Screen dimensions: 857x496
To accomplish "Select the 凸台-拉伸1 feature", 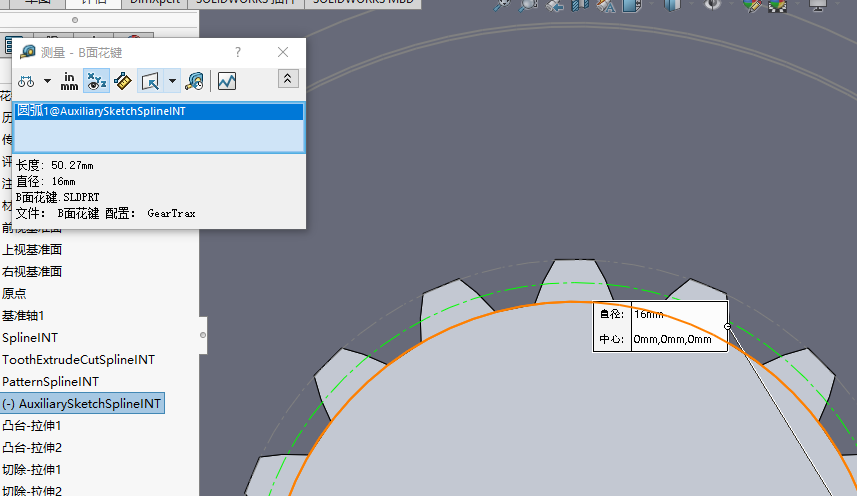I will [32, 426].
